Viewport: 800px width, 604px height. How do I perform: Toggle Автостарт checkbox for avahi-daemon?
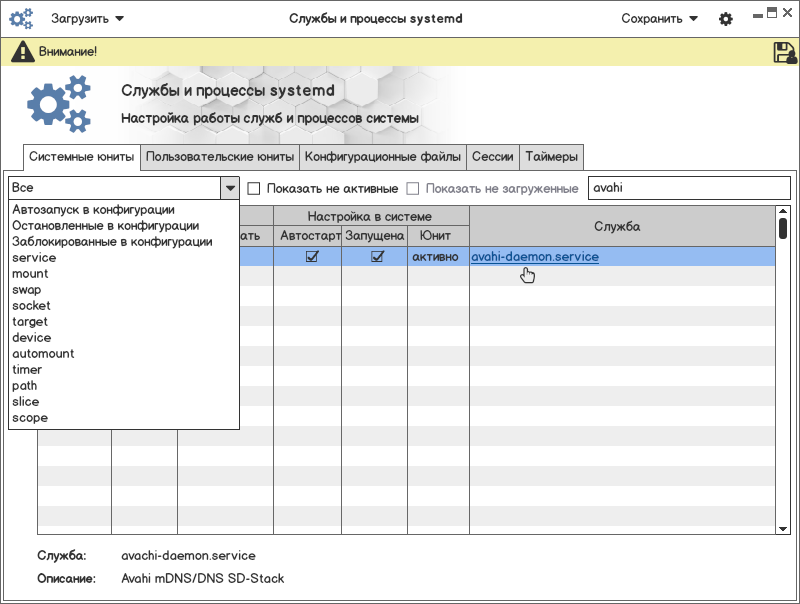tap(312, 257)
